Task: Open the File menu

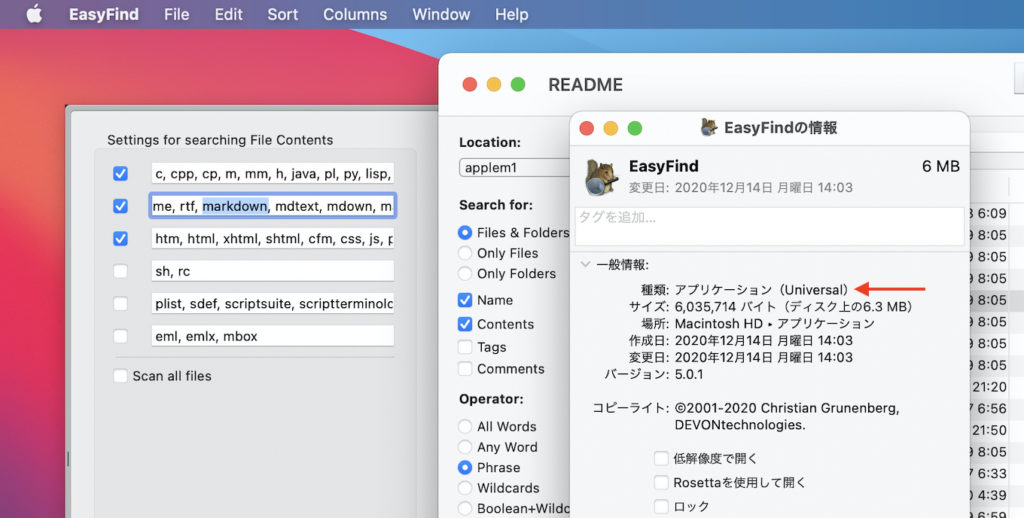Action: coord(176,14)
